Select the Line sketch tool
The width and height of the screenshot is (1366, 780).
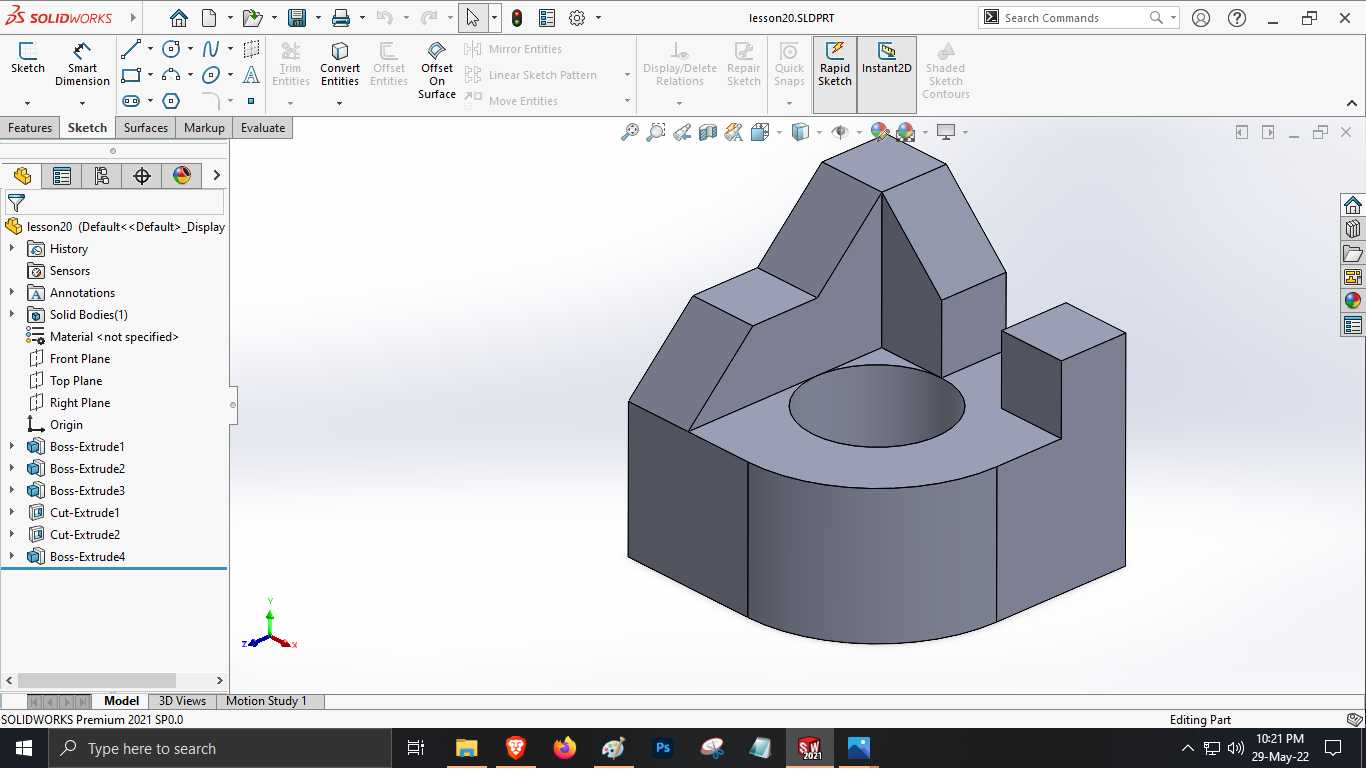coord(131,49)
